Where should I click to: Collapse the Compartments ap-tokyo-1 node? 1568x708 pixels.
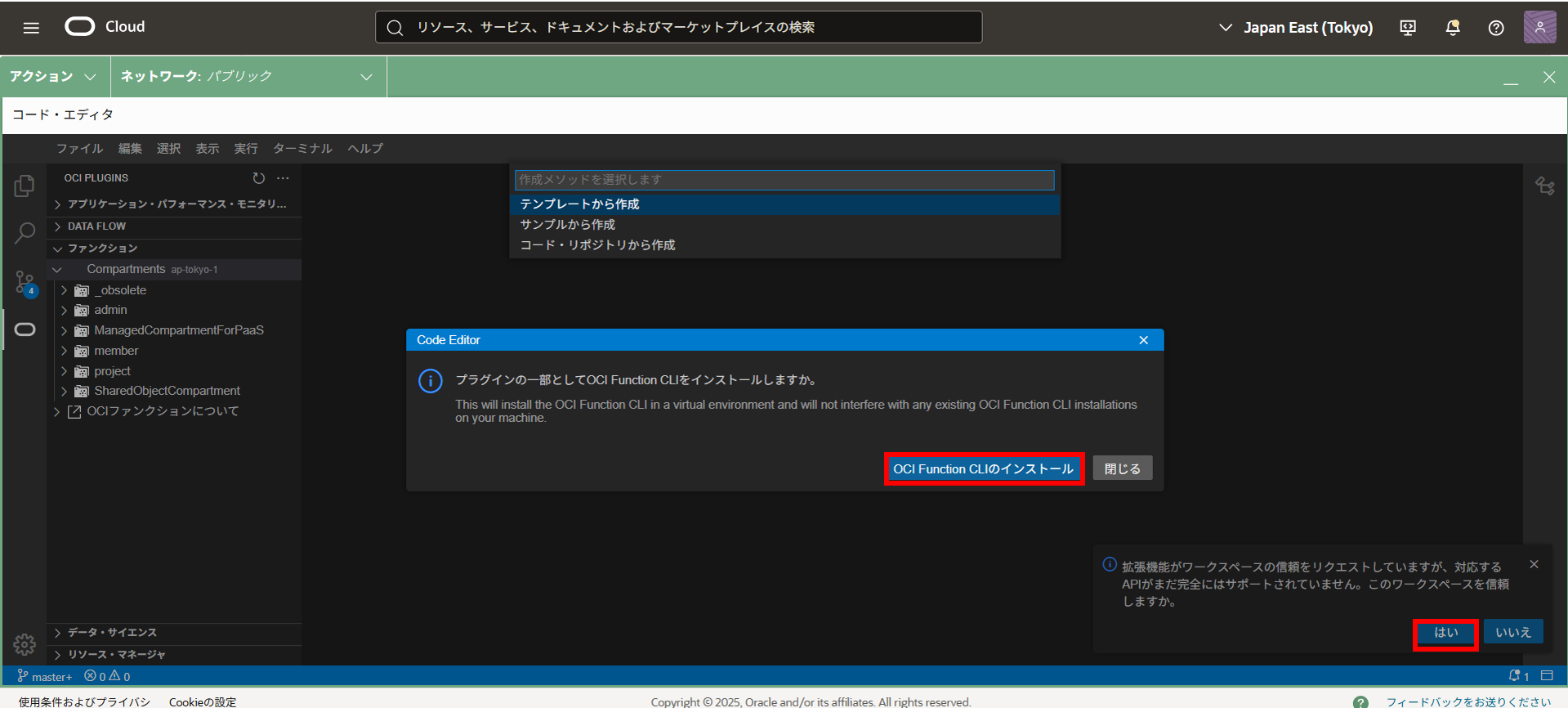coord(174,270)
